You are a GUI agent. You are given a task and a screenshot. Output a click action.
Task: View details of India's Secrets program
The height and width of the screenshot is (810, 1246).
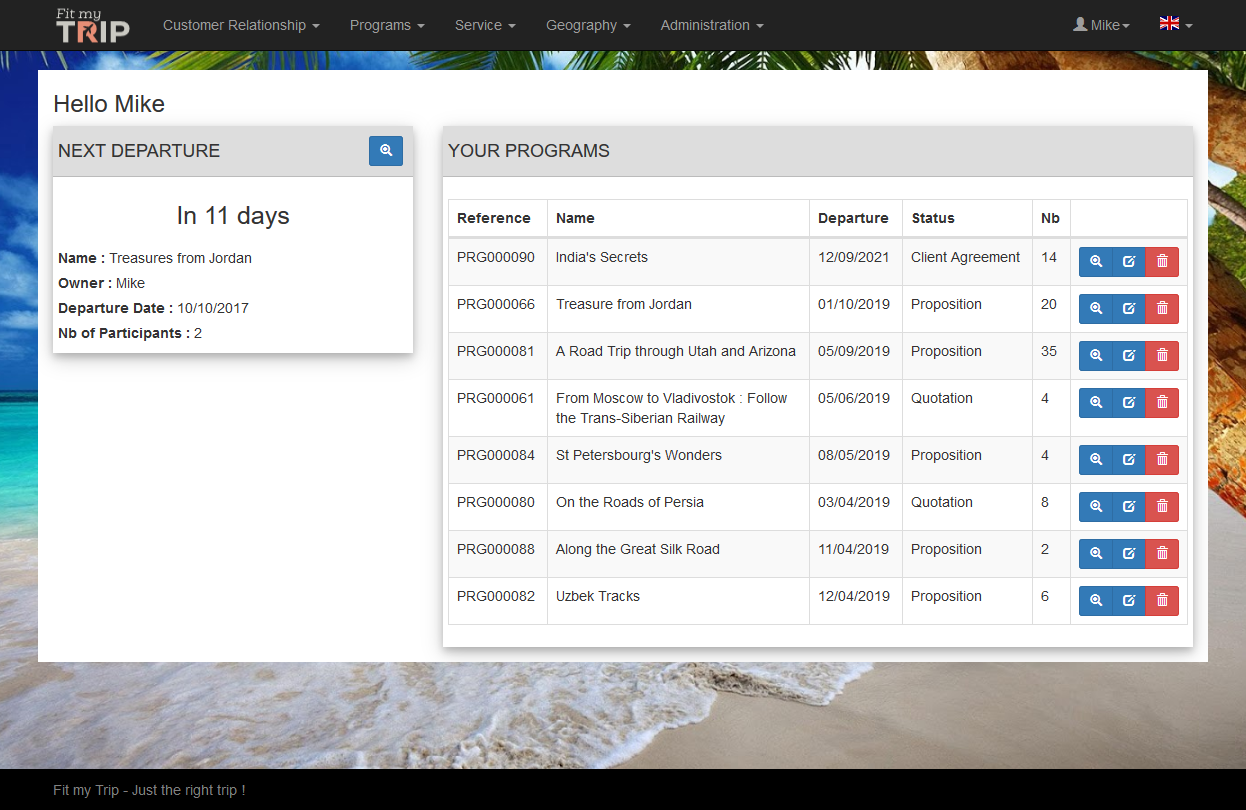1095,262
